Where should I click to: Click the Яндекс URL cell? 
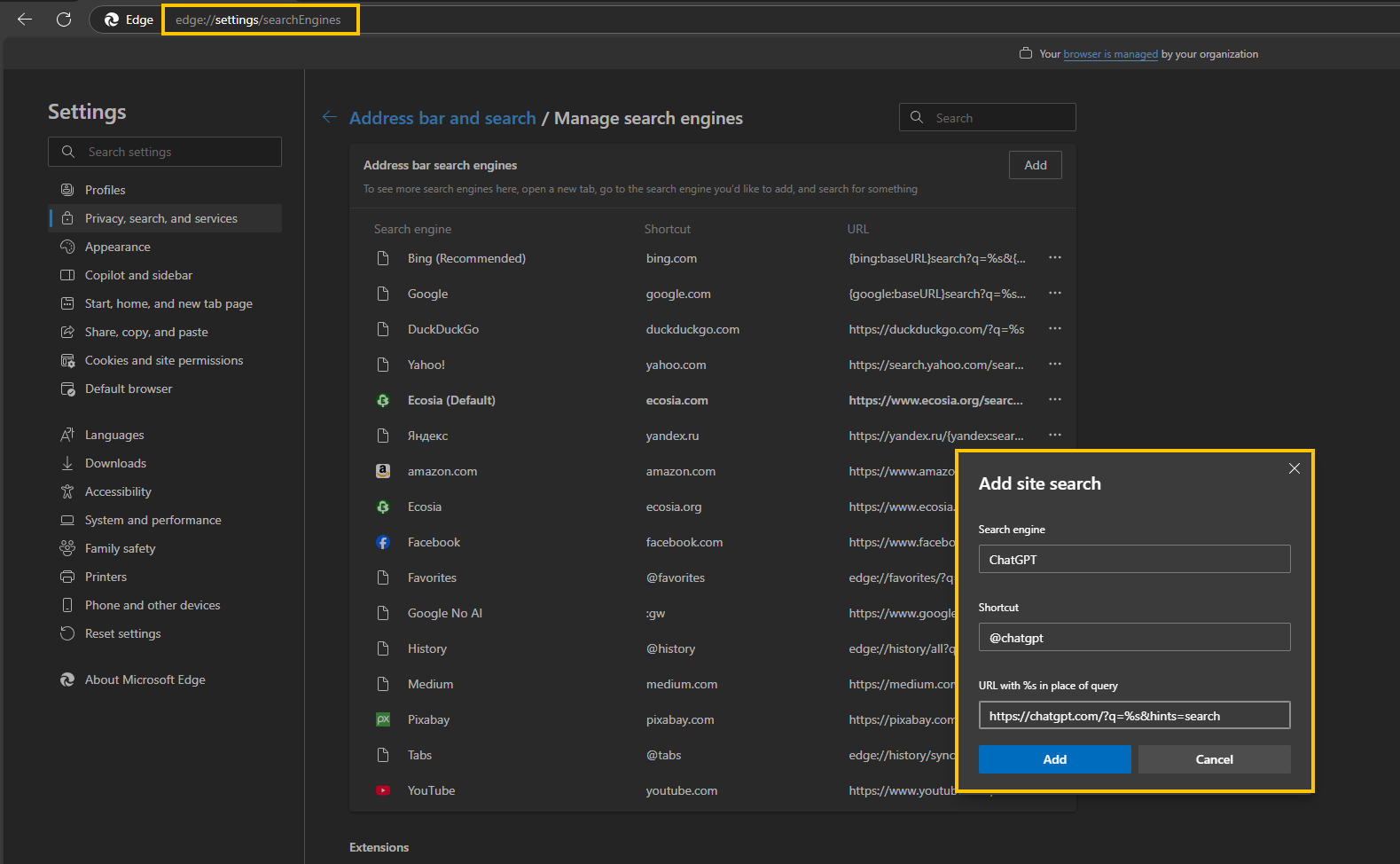point(936,436)
